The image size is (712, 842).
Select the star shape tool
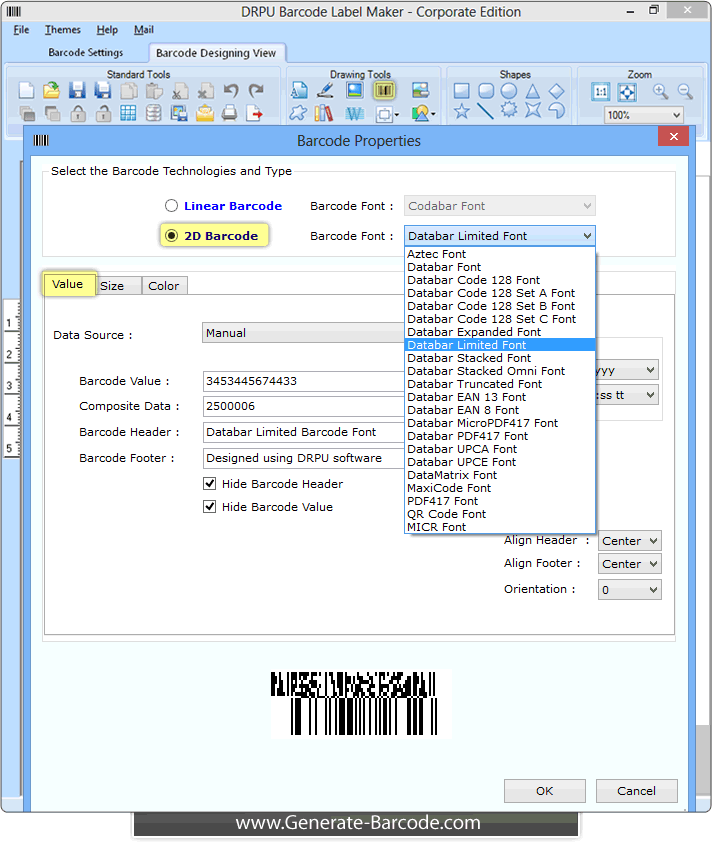[x=461, y=112]
